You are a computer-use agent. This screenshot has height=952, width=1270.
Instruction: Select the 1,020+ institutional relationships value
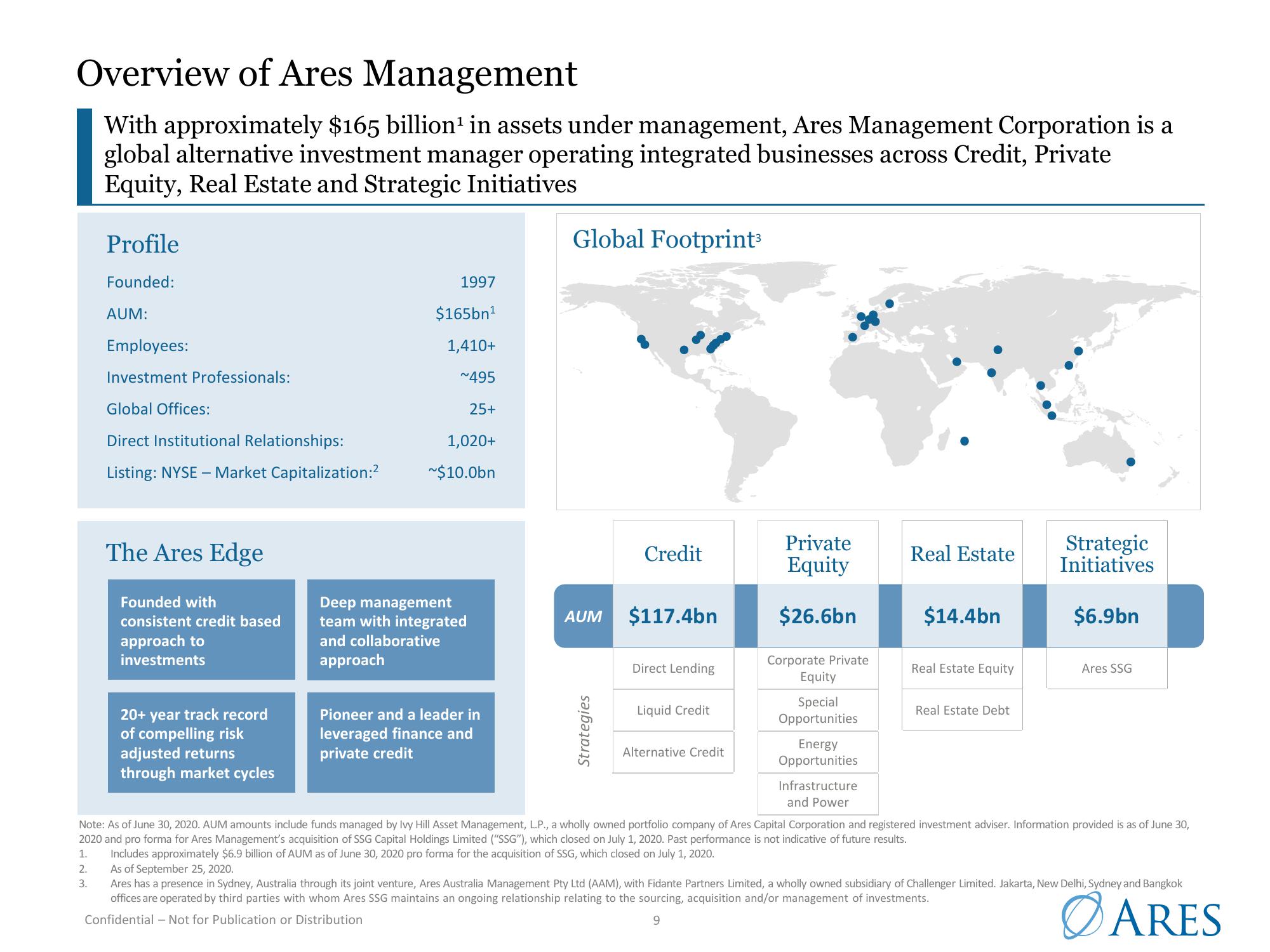pos(471,440)
